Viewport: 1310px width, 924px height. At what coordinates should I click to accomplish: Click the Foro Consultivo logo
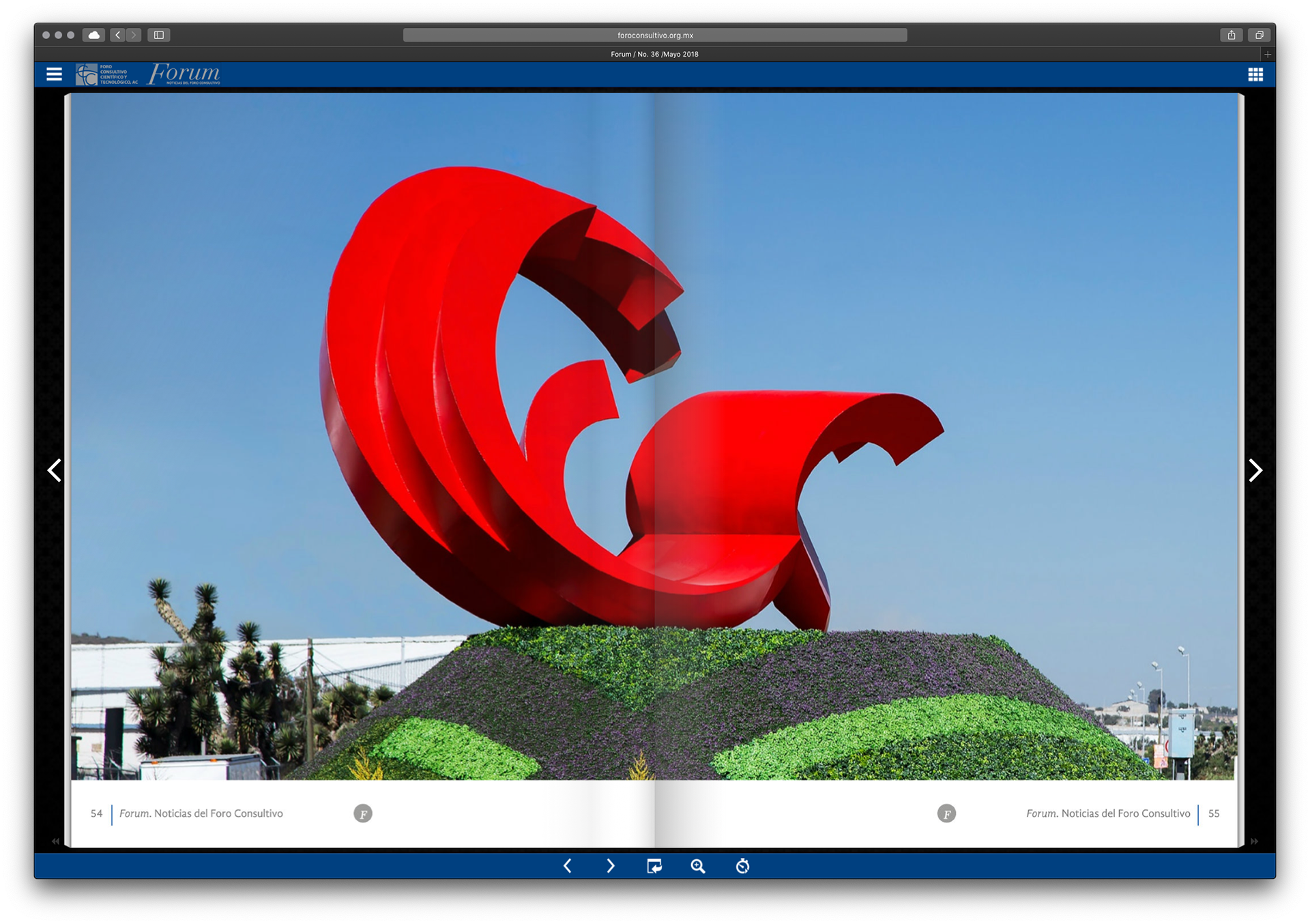pyautogui.click(x=106, y=74)
